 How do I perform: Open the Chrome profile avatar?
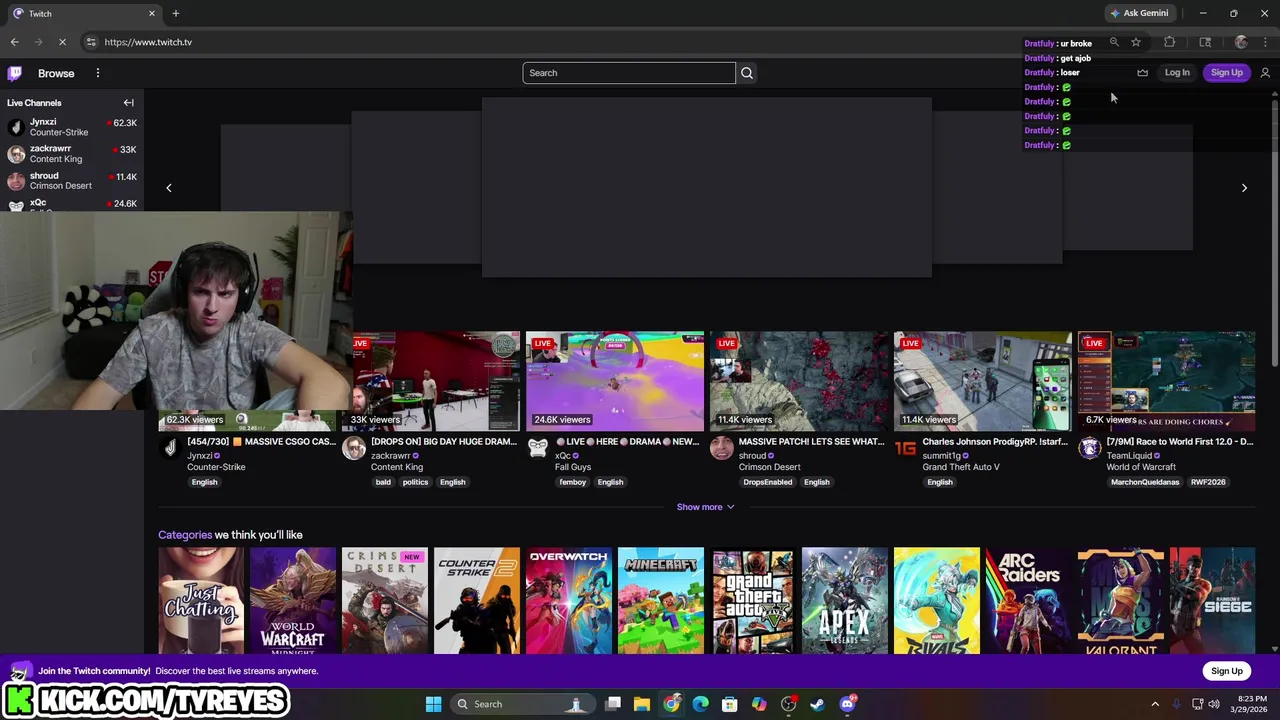(1241, 42)
